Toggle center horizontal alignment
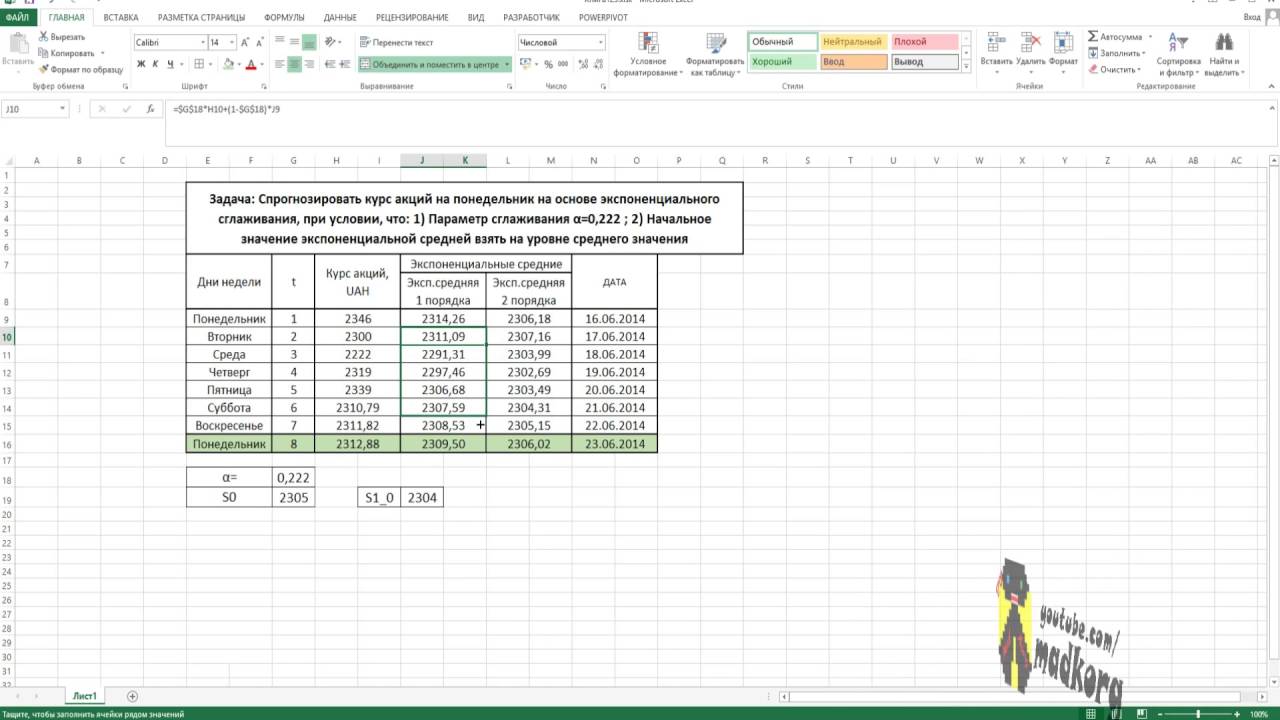The width and height of the screenshot is (1280, 720). pos(295,64)
